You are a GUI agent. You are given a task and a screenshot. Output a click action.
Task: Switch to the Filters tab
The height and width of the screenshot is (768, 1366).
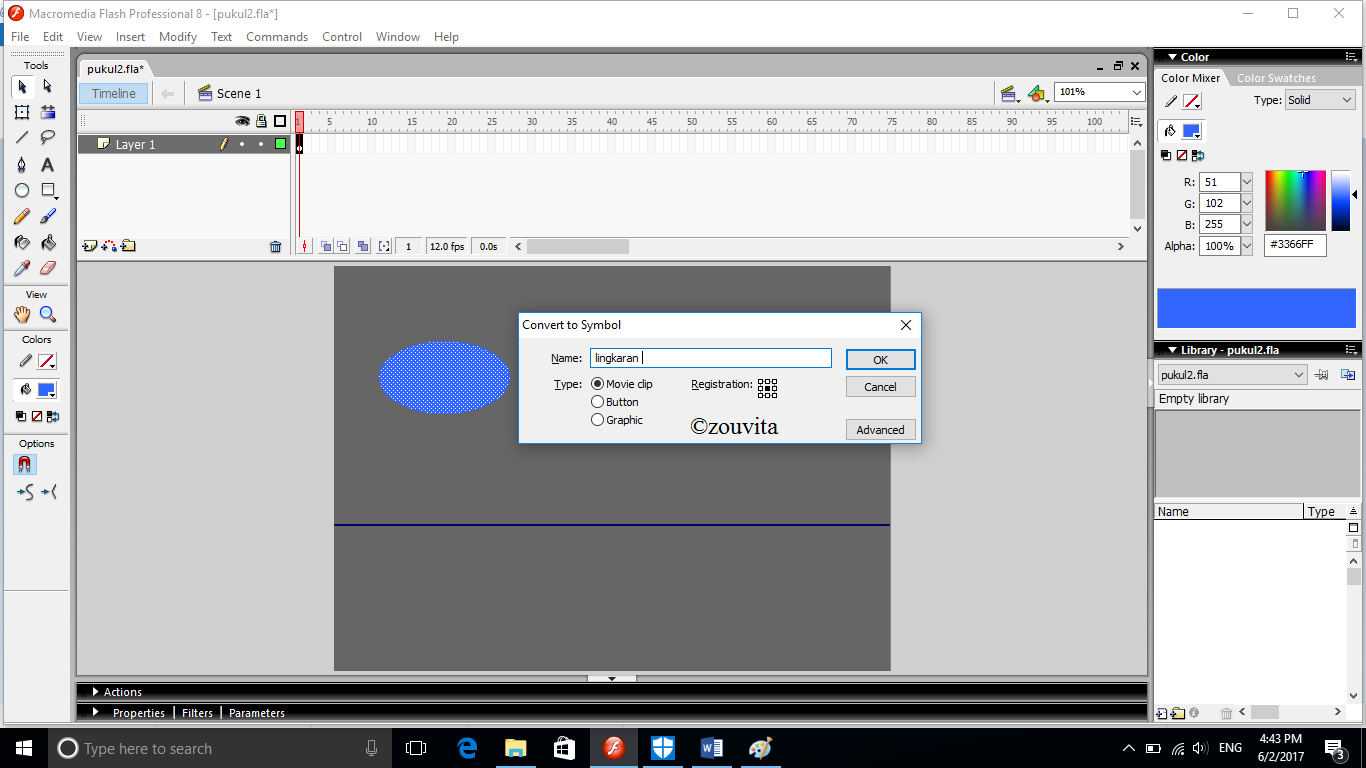[x=197, y=713]
